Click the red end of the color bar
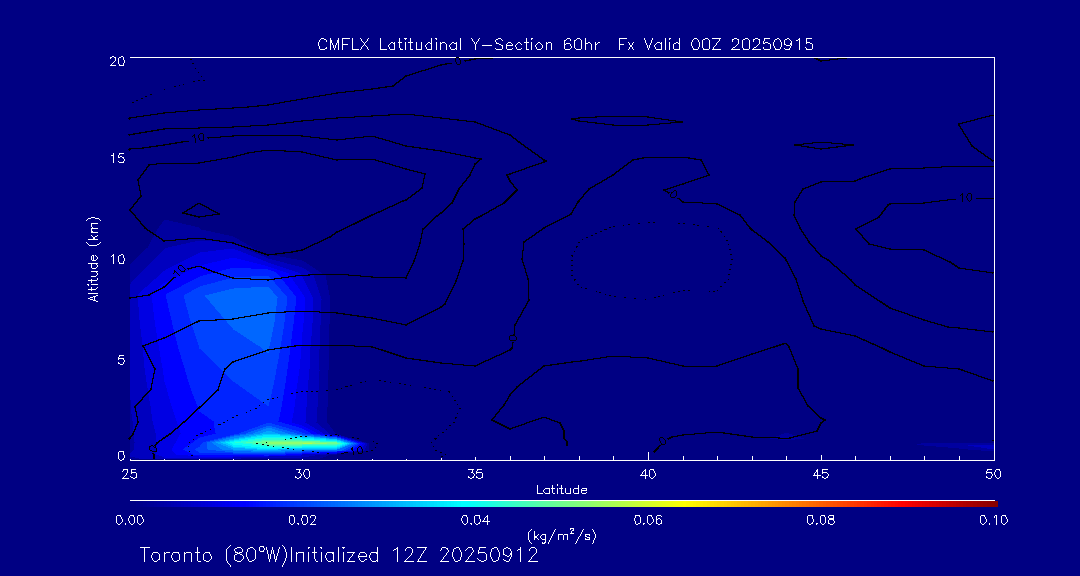The image size is (1080, 576). 990,501
